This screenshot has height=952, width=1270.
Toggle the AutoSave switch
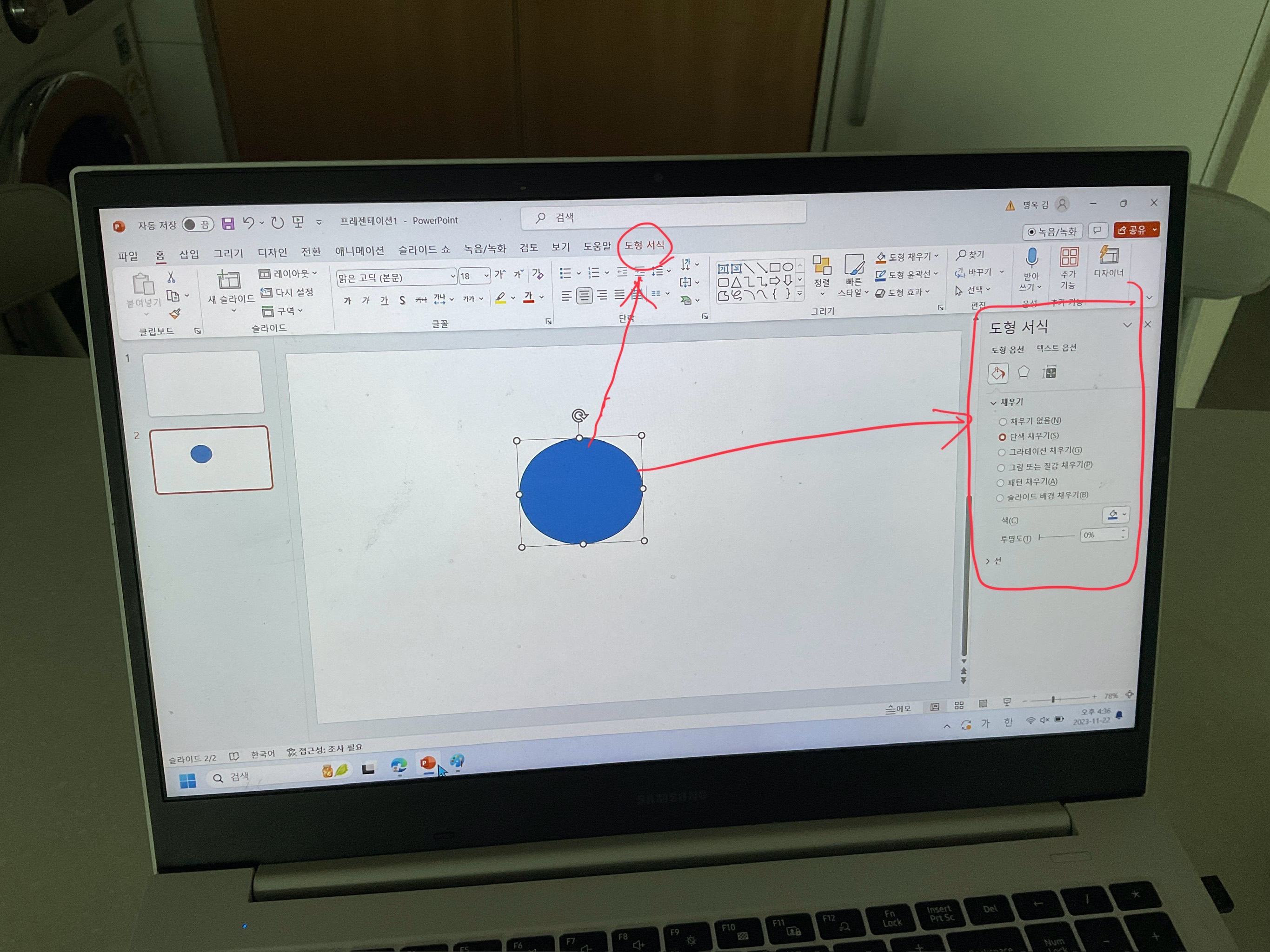pos(198,225)
